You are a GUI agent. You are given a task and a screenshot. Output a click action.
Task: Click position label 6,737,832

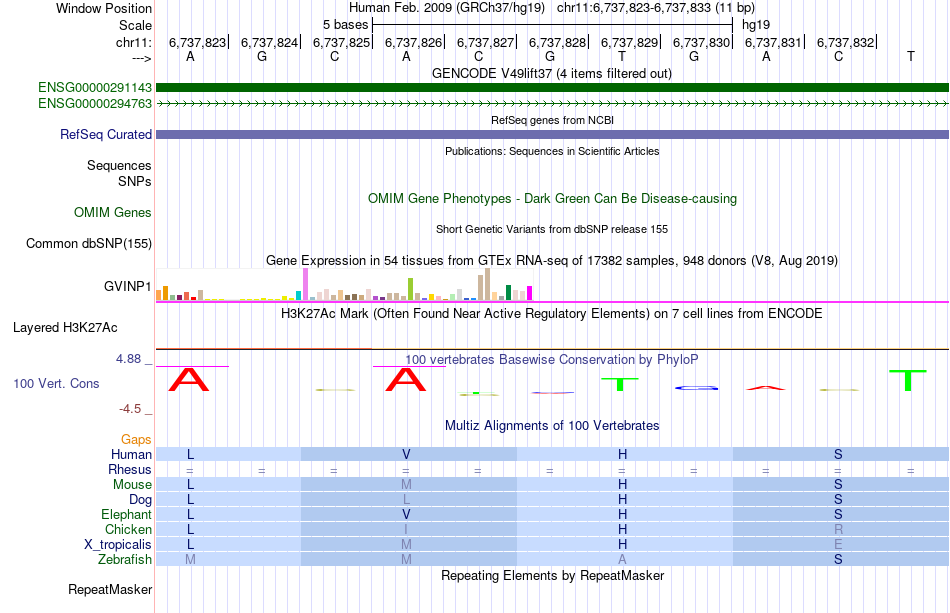pos(845,42)
